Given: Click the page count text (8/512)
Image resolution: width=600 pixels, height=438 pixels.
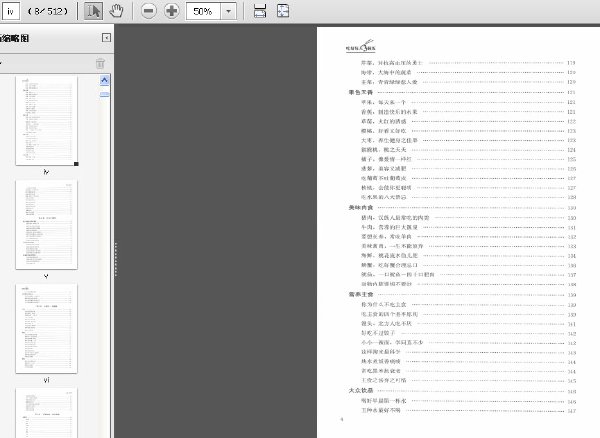Looking at the screenshot, I should (x=48, y=11).
